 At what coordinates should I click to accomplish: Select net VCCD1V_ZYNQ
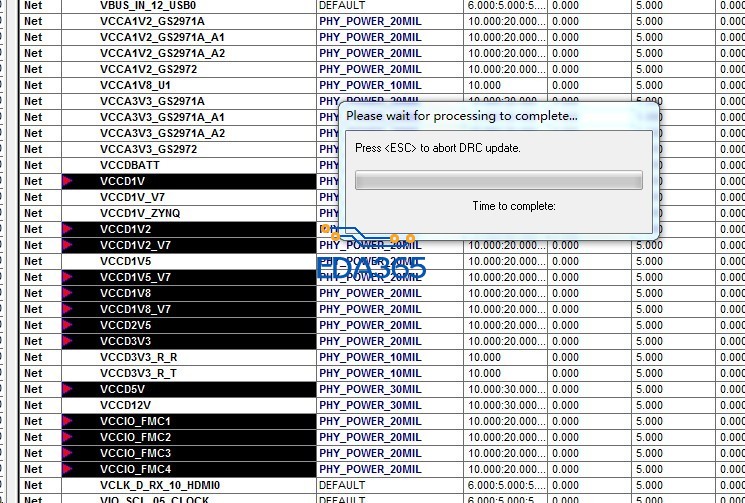pyautogui.click(x=140, y=213)
